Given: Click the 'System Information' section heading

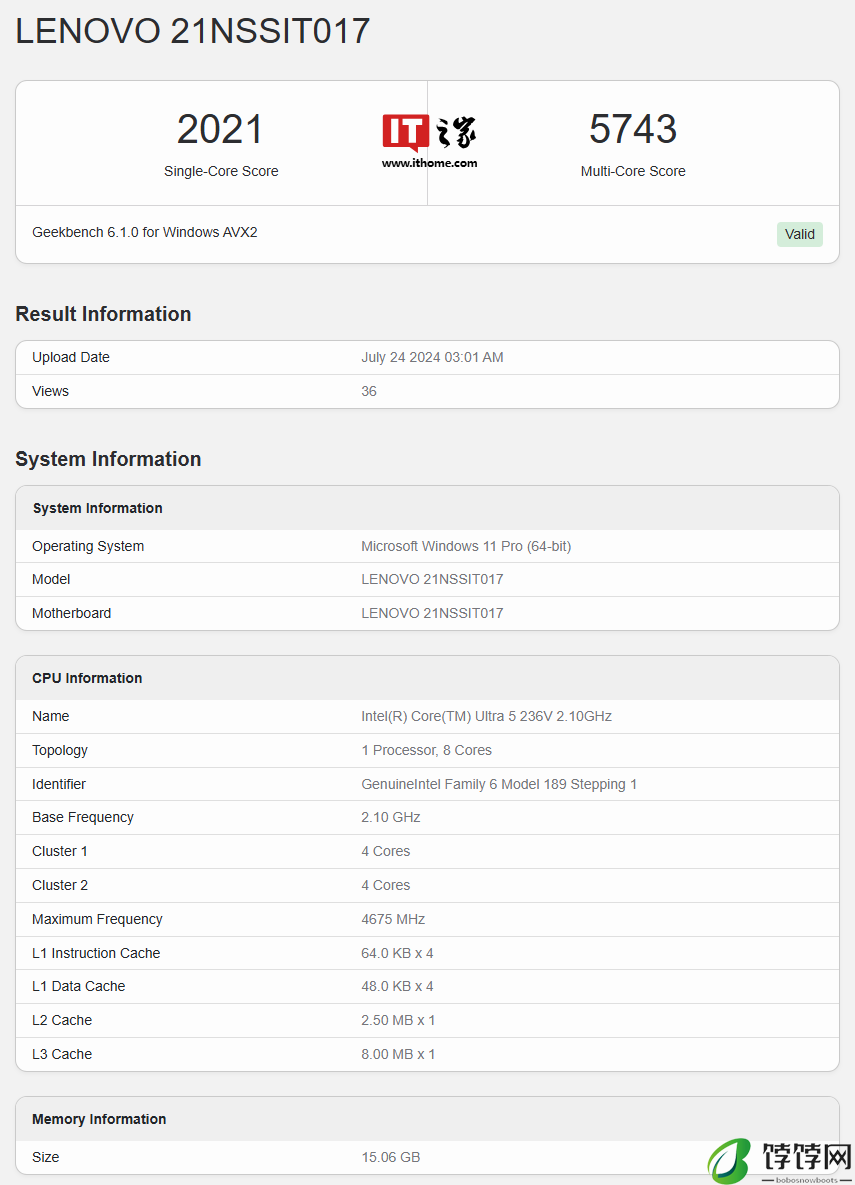Looking at the screenshot, I should pos(108,459).
